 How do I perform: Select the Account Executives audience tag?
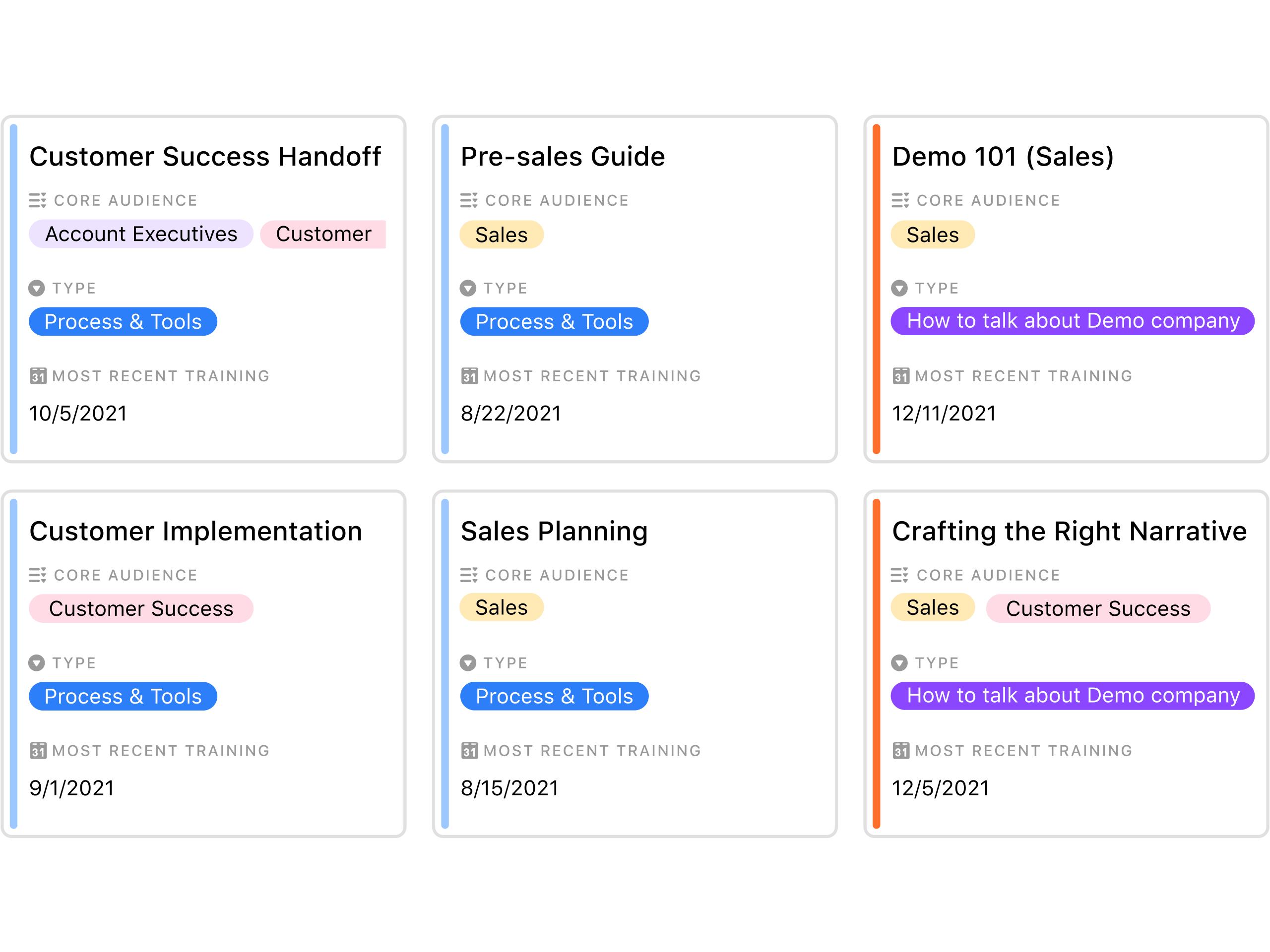141,234
